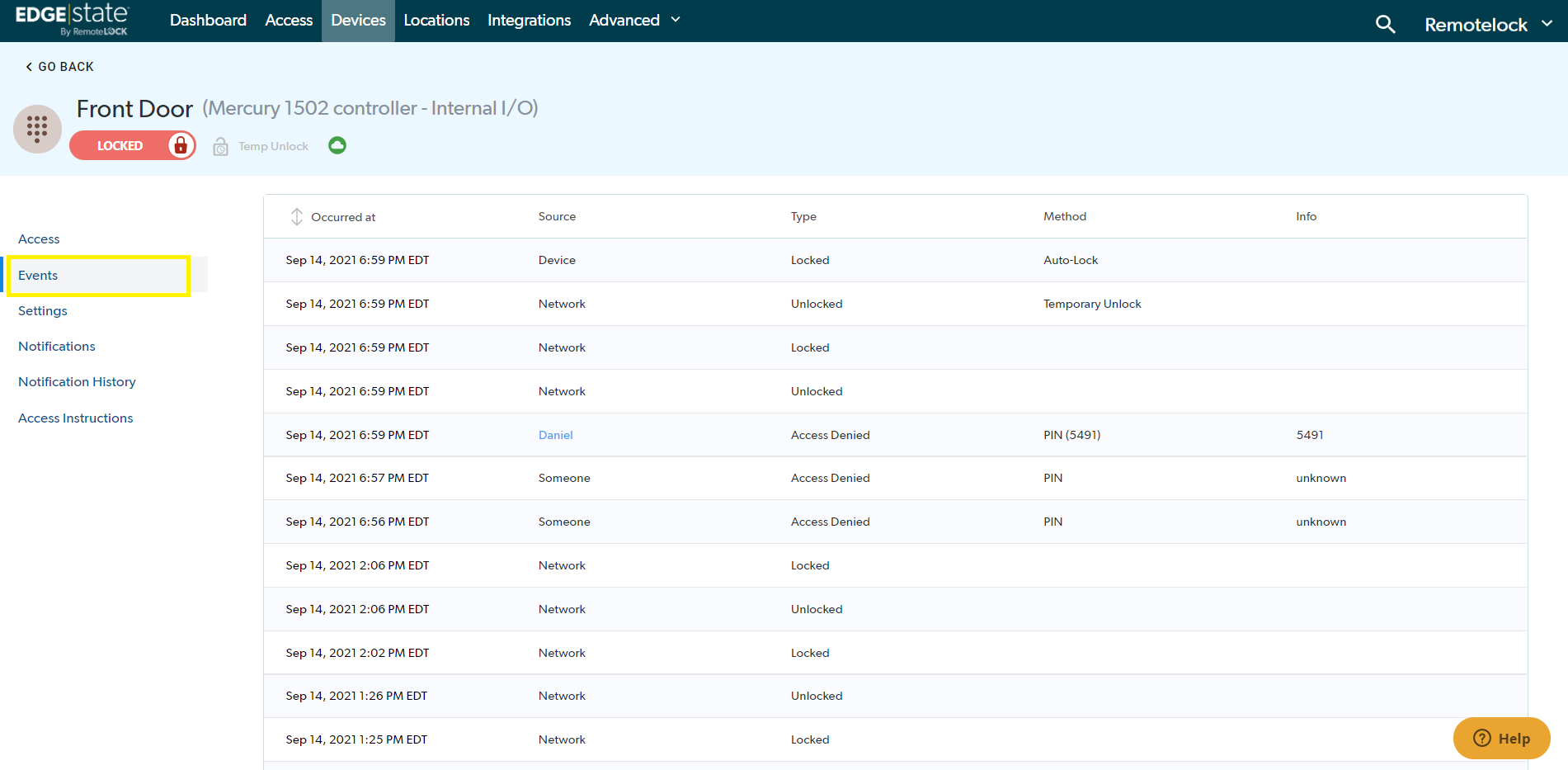Toggle the red LOCKED switch
Image resolution: width=1568 pixels, height=770 pixels.
coord(133,145)
